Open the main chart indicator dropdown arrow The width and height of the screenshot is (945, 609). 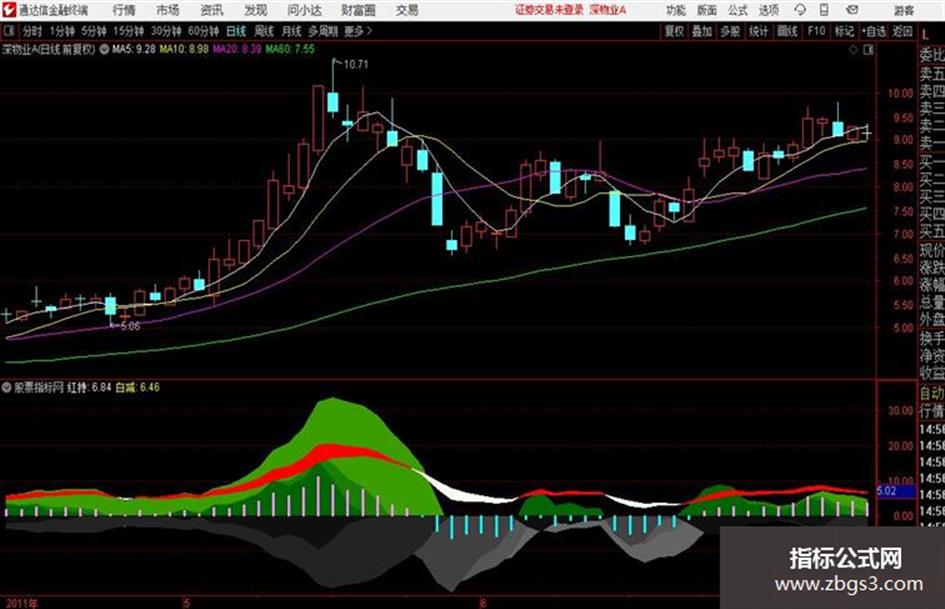104,49
